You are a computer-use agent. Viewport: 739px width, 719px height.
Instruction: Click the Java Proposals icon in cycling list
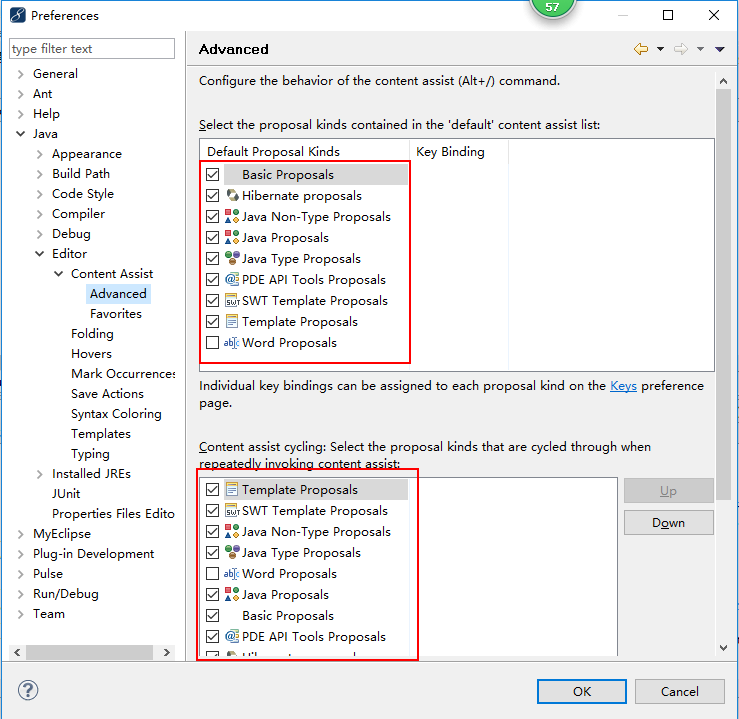tap(232, 595)
